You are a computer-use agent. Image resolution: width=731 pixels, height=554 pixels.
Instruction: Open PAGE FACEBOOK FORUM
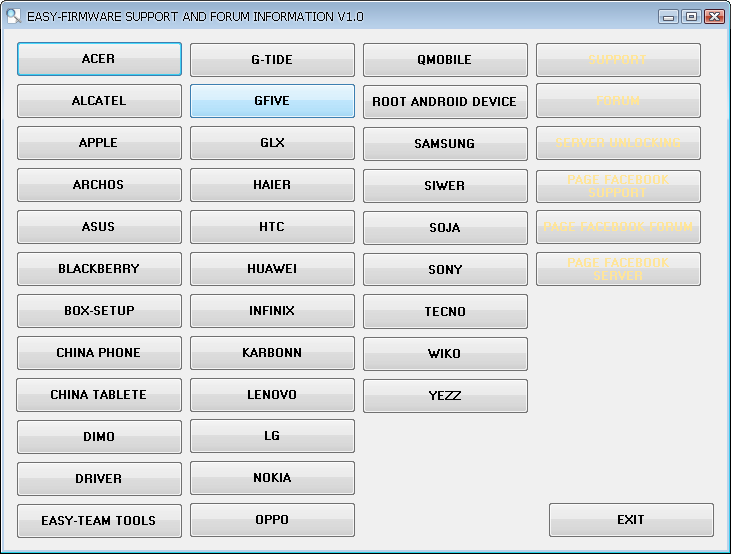pos(618,227)
